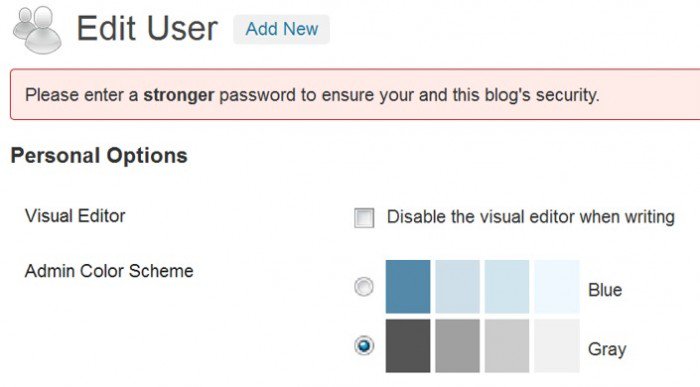Select the Gray color scheme radio button
This screenshot has width=700, height=387.
pyautogui.click(x=364, y=345)
